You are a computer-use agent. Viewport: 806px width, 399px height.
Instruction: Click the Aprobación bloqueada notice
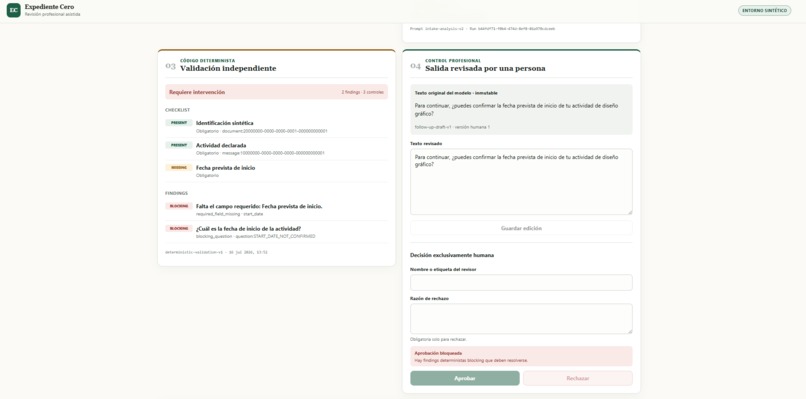(x=521, y=356)
